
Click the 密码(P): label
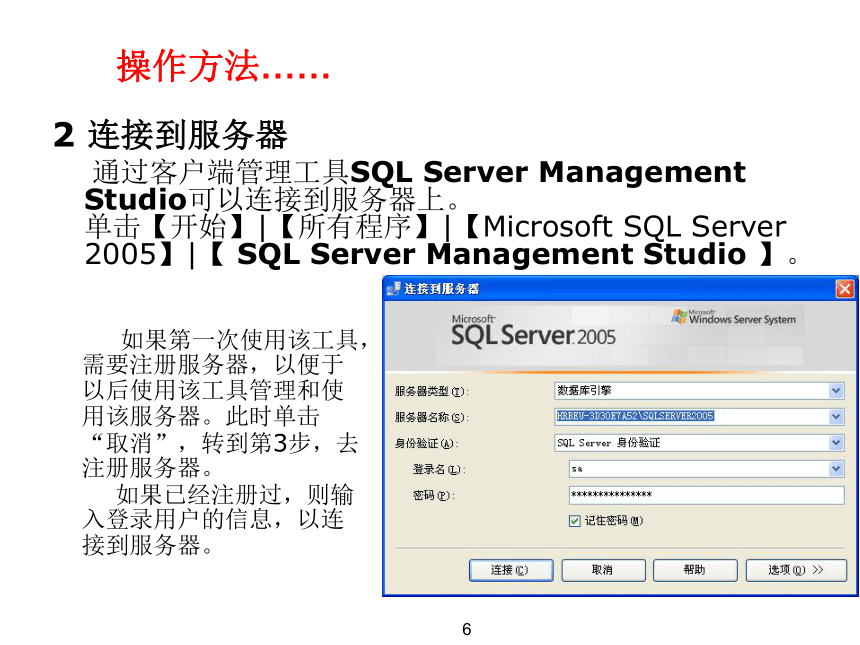coord(434,495)
